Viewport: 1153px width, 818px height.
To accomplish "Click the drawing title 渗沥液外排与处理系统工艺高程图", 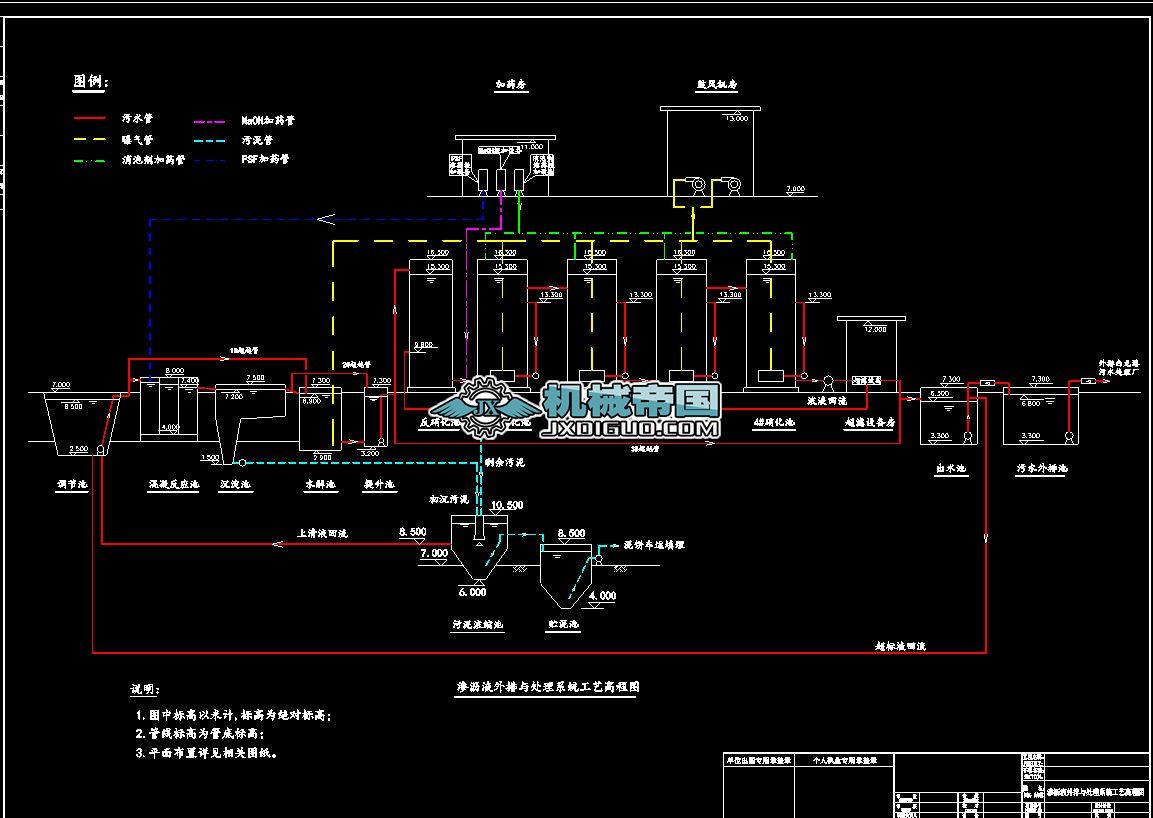I will pyautogui.click(x=547, y=688).
